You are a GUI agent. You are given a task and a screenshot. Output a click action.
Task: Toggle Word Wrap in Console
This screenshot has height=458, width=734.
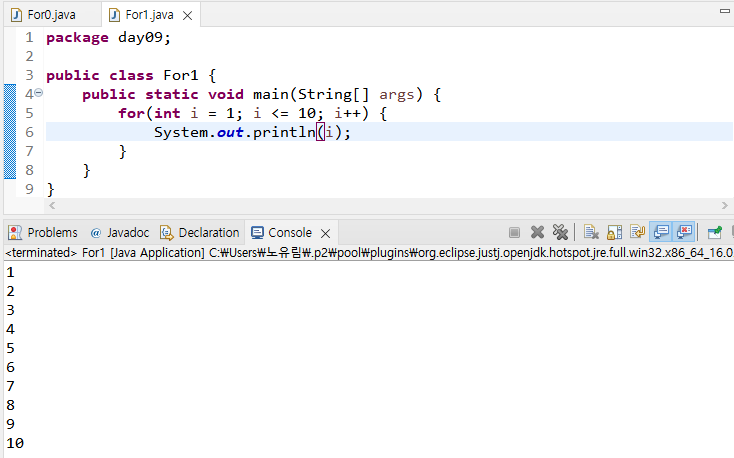pos(637,232)
